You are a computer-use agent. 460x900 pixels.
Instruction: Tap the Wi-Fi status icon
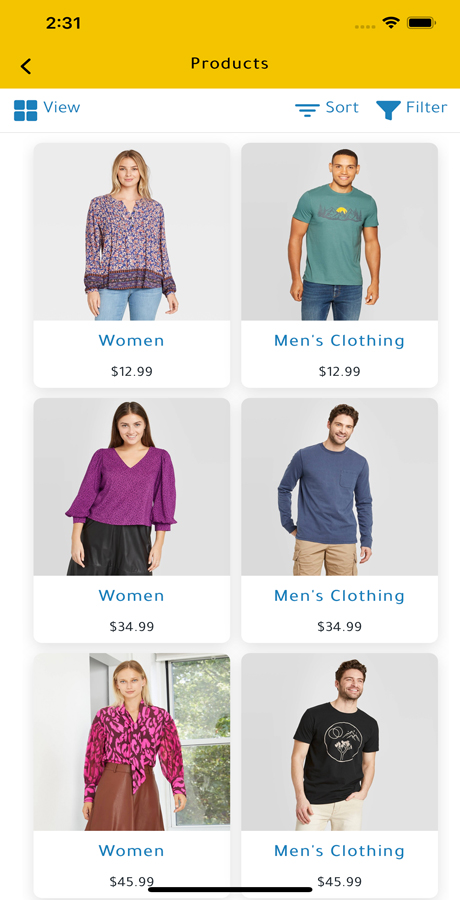point(391,23)
